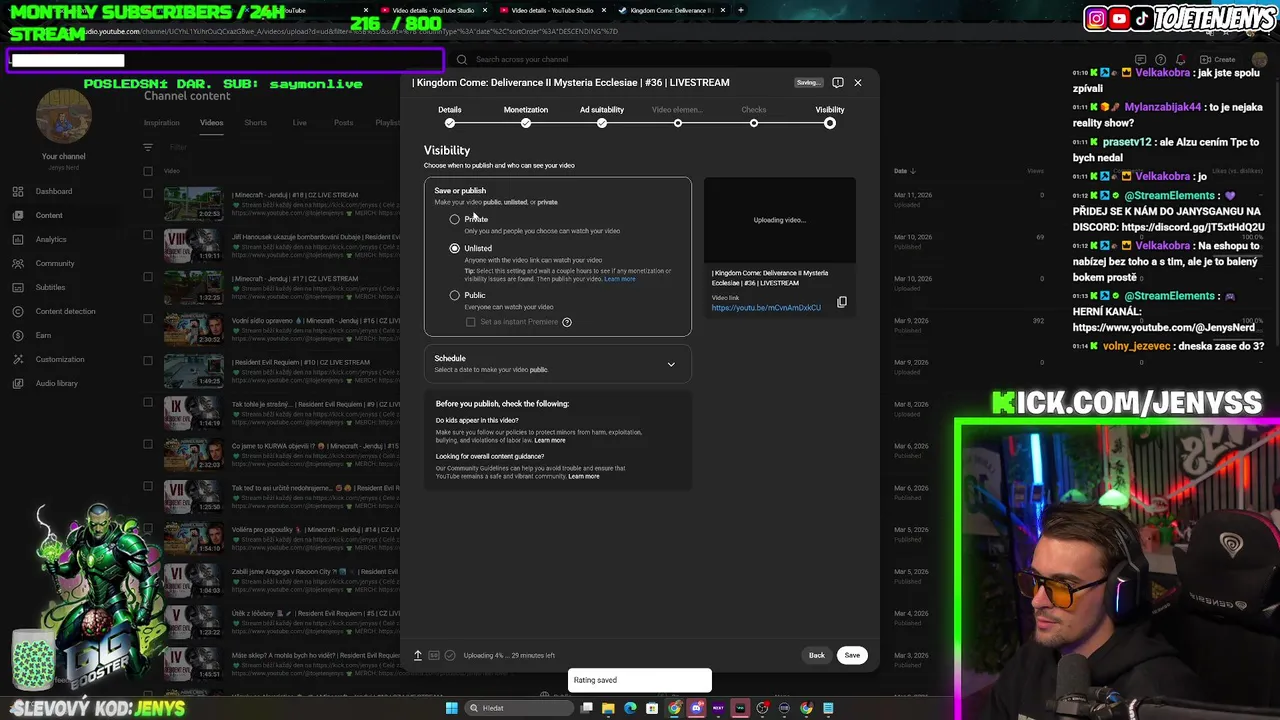Open Microsoft Store from the taskbar
Viewport: 1280px width, 720px height.
pyautogui.click(x=652, y=708)
